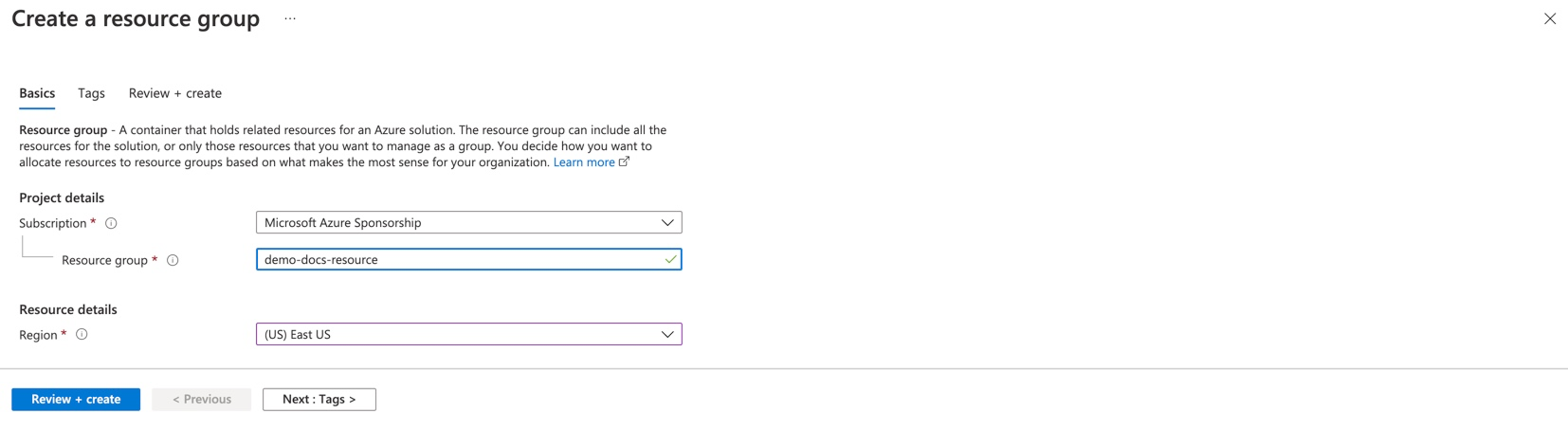
Task: Select the Basics tab
Action: (x=37, y=94)
